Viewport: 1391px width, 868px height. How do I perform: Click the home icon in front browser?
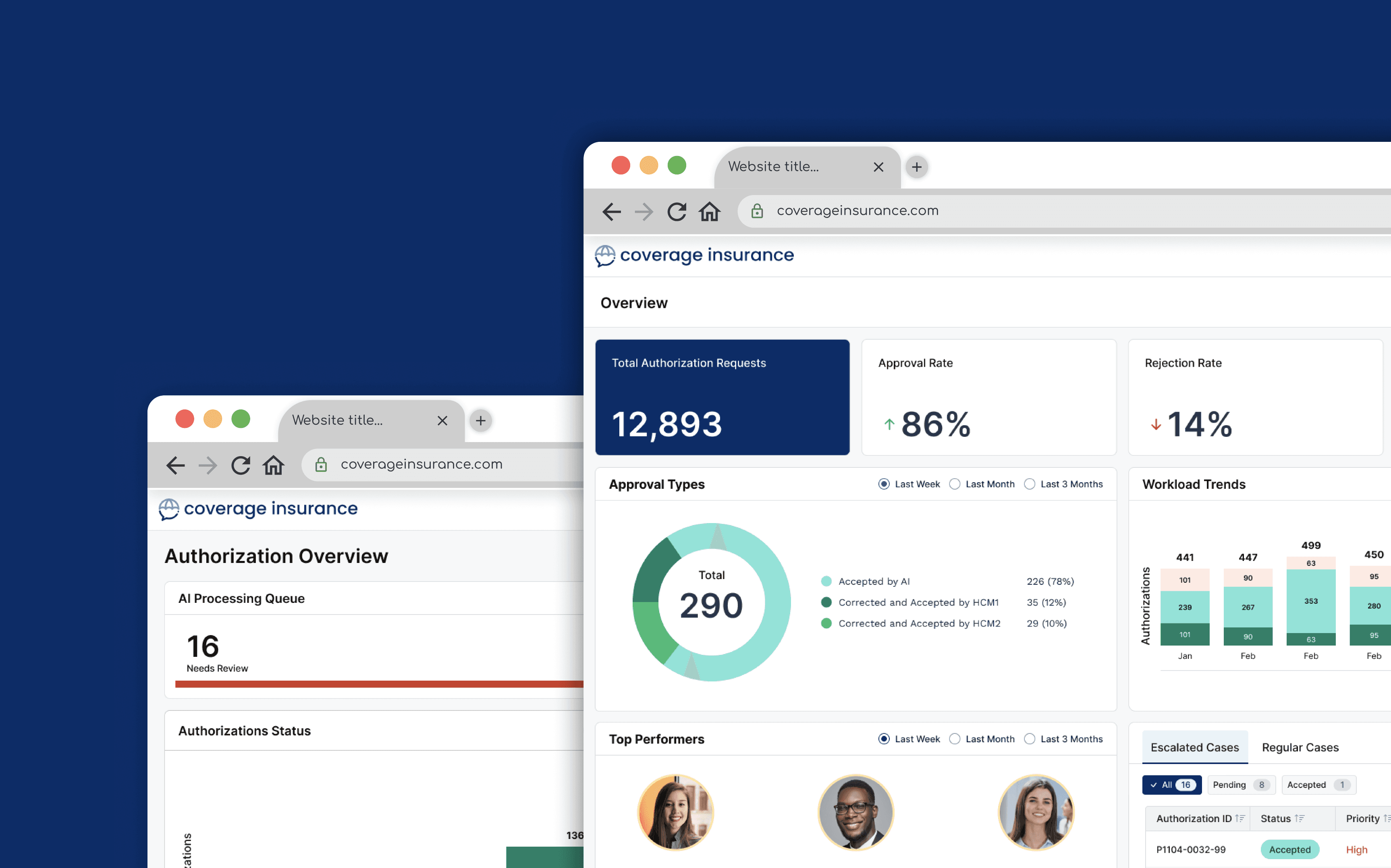pyautogui.click(x=709, y=211)
